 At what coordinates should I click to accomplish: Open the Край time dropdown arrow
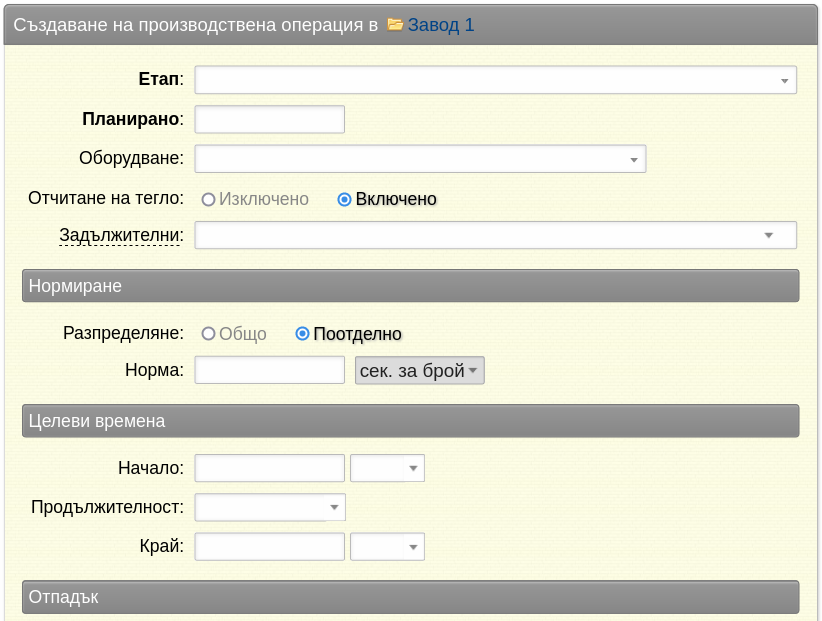413,547
